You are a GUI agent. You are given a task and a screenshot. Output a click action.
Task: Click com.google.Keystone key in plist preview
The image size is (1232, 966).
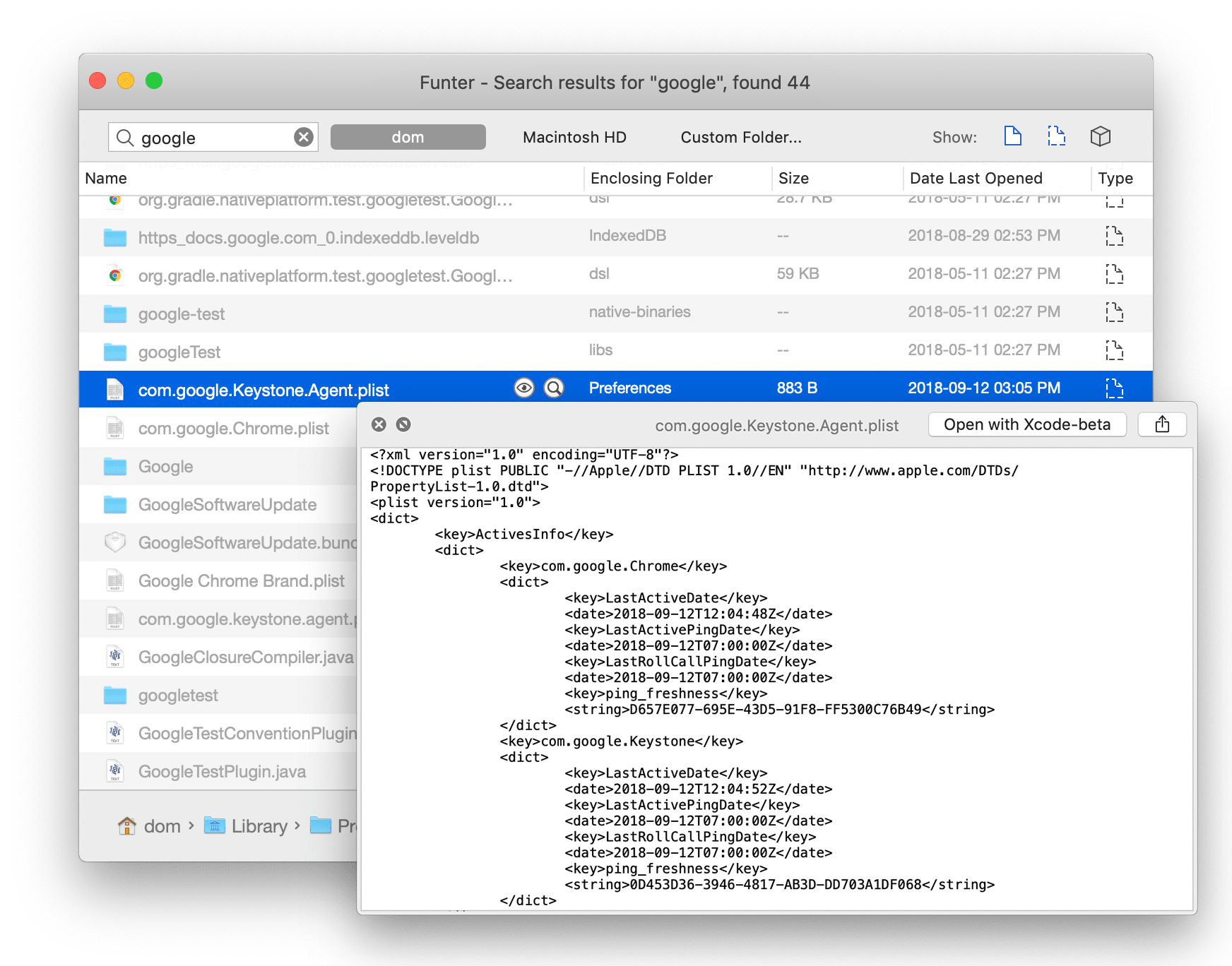[x=621, y=741]
